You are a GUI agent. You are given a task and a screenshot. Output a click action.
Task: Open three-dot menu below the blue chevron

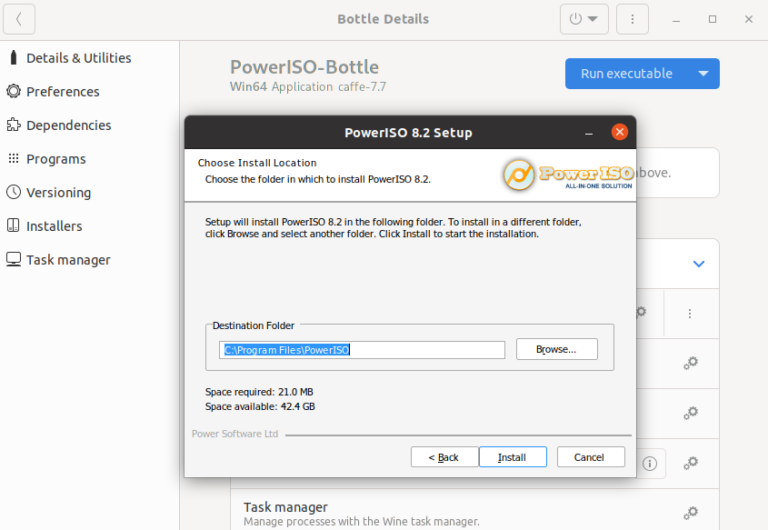(x=690, y=313)
